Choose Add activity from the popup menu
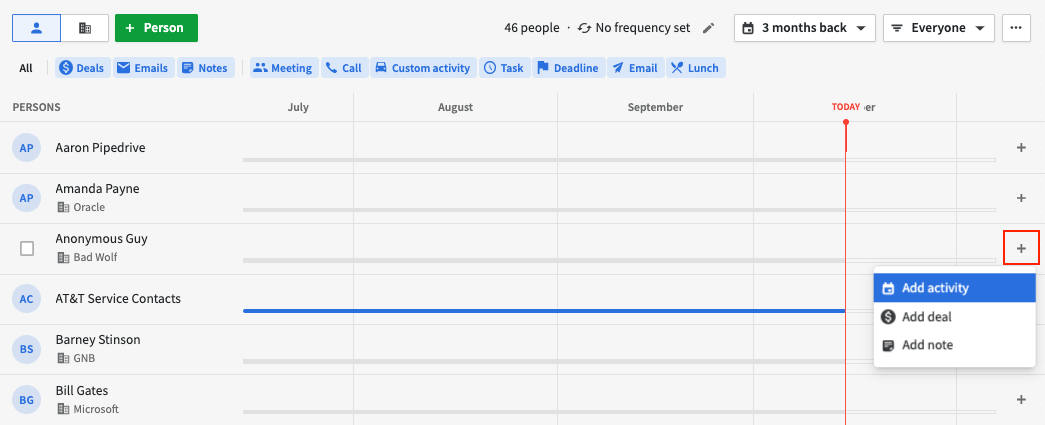Screen dimensions: 1045x425 pyautogui.click(x=954, y=288)
